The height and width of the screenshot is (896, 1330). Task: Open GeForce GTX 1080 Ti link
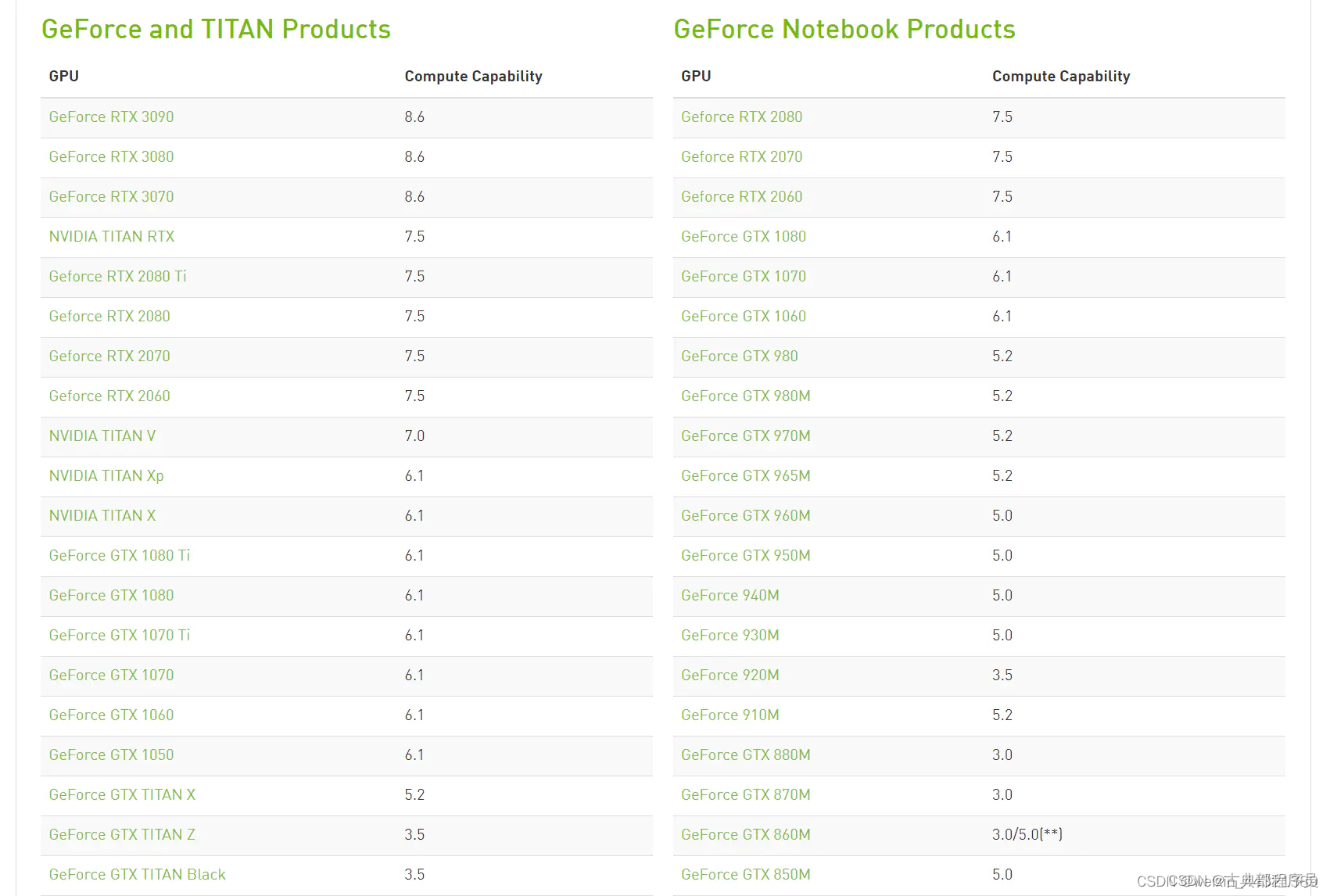(x=120, y=556)
